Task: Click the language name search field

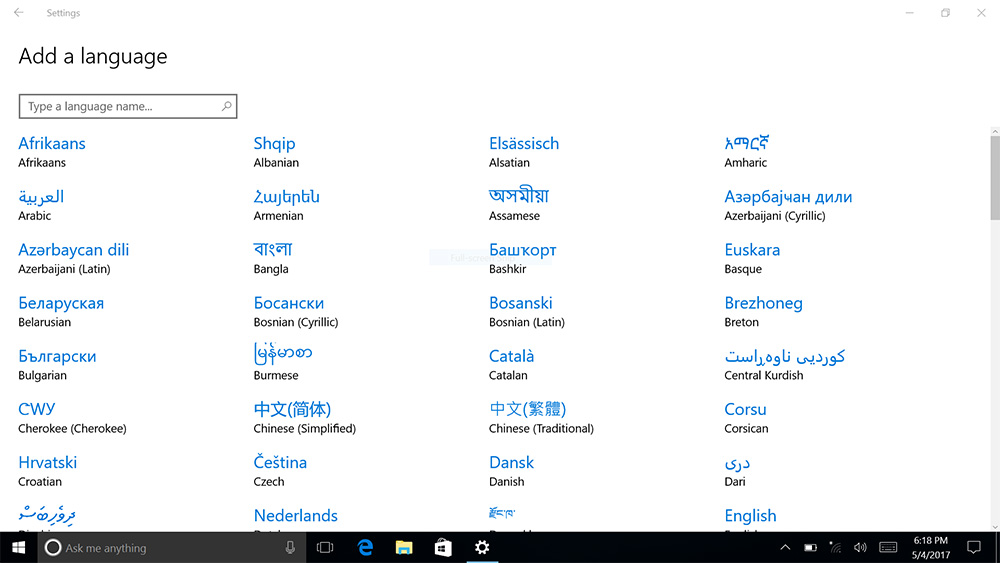Action: point(118,106)
